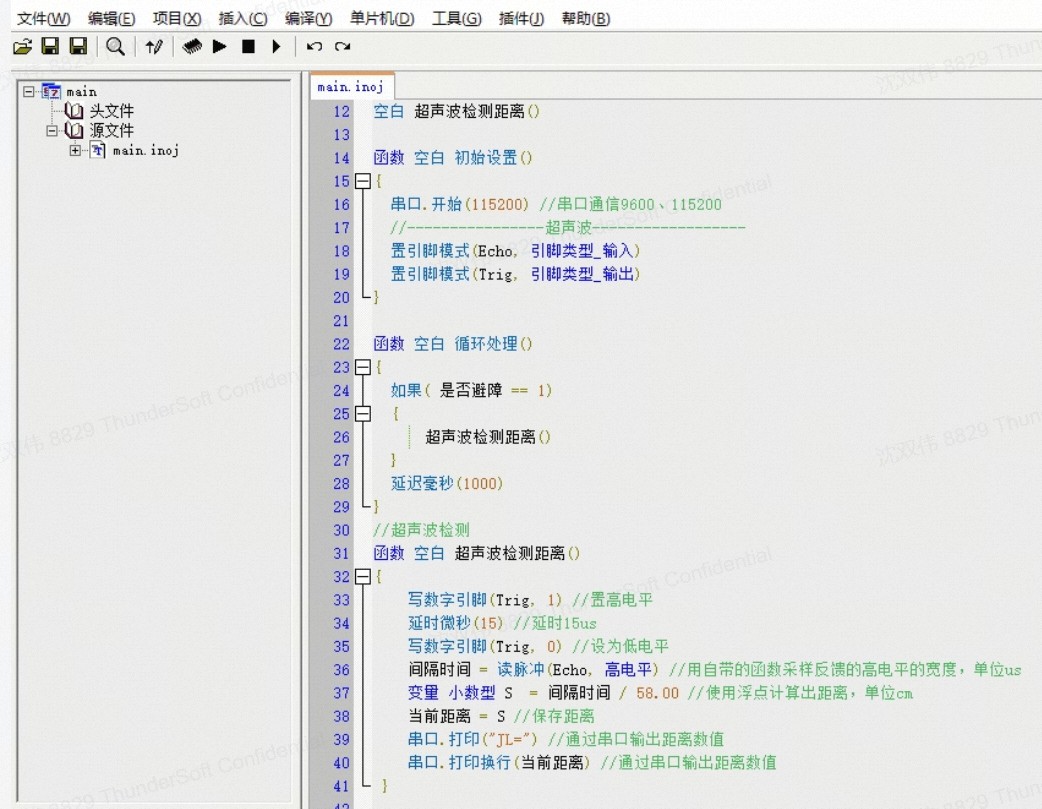
Task: Click the 置引脚模式(Echo line of code
Action: point(515,251)
